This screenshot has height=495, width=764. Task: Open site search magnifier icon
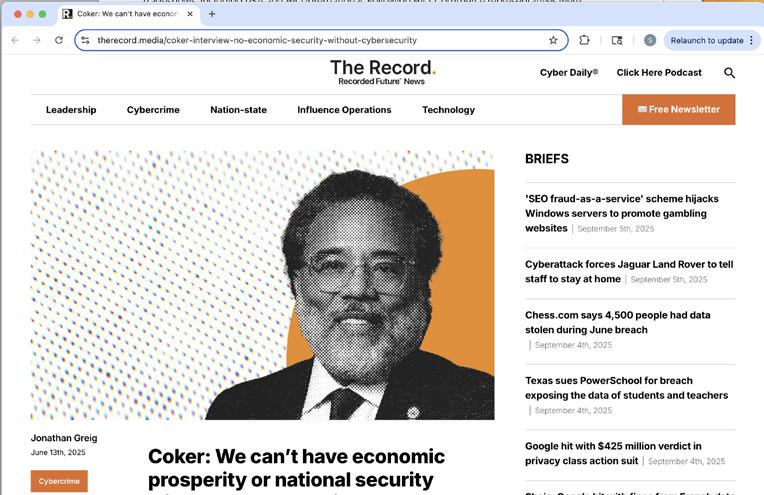click(x=729, y=73)
